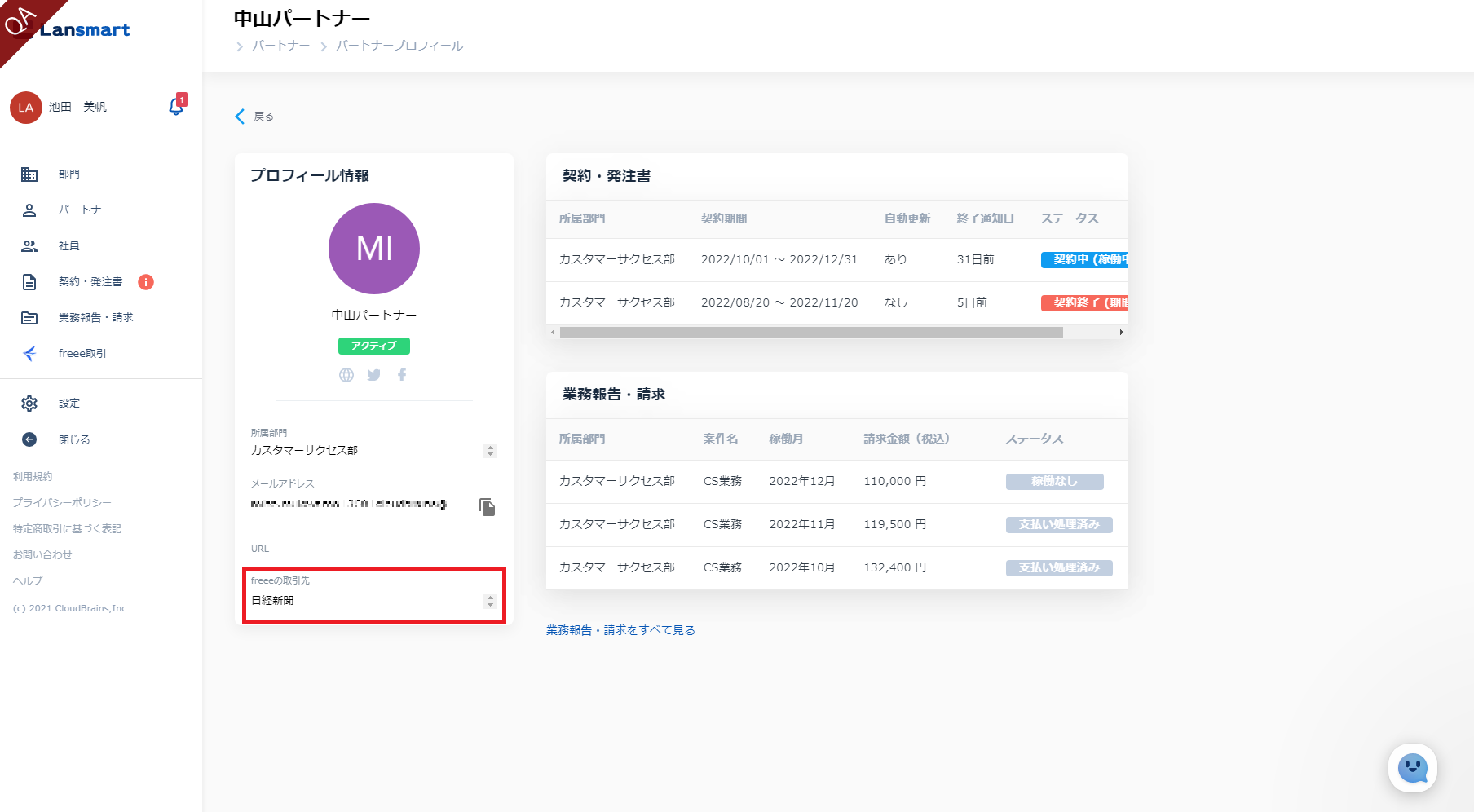Click the 契約終了 status badge
The width and height of the screenshot is (1474, 812).
[1085, 303]
